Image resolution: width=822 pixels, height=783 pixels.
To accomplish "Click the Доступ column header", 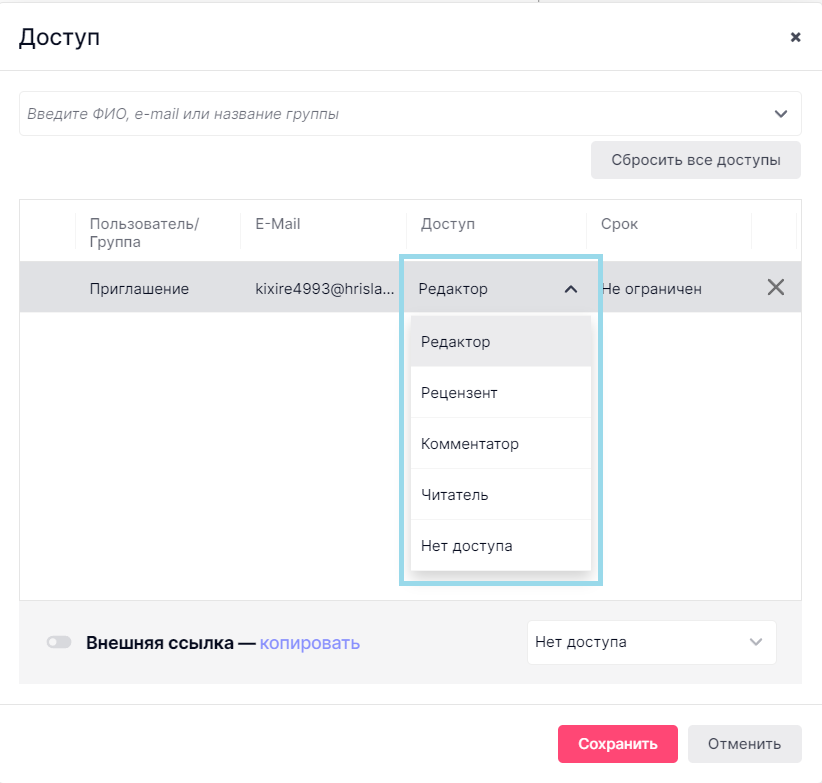I will (448, 224).
